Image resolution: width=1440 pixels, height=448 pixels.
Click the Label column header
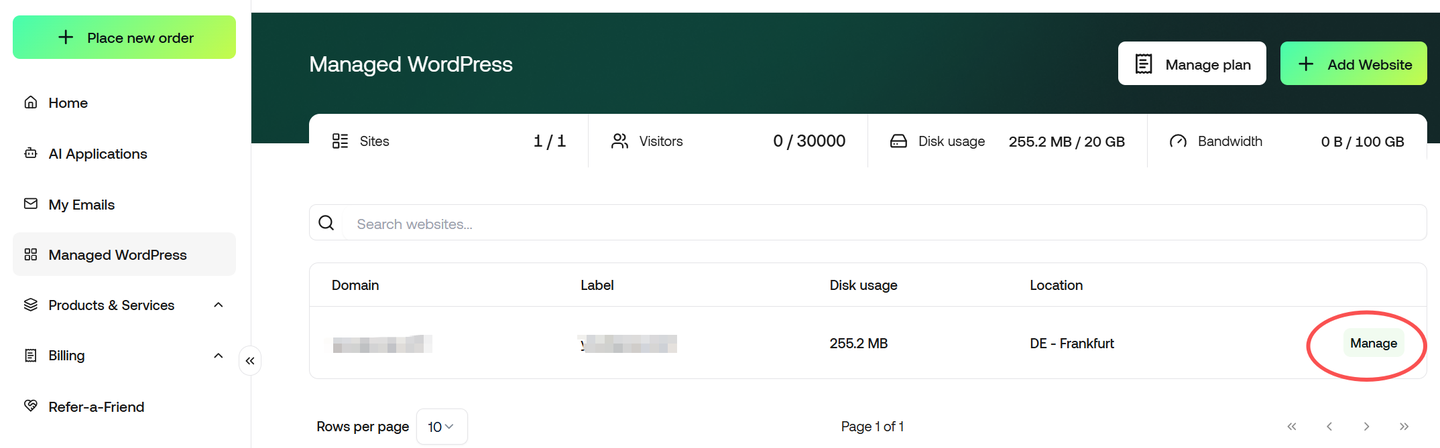[597, 285]
